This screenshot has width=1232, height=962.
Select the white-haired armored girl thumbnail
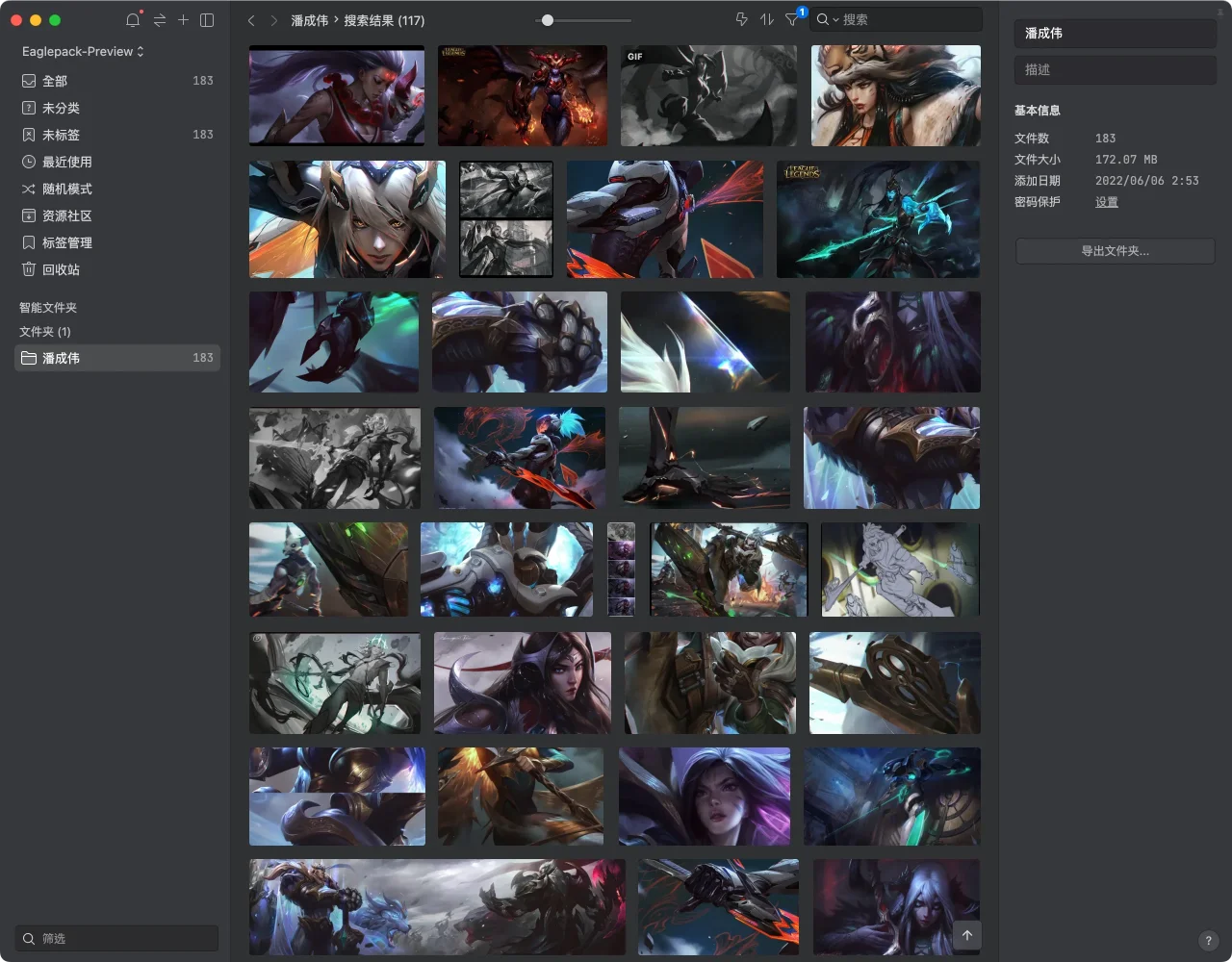347,219
